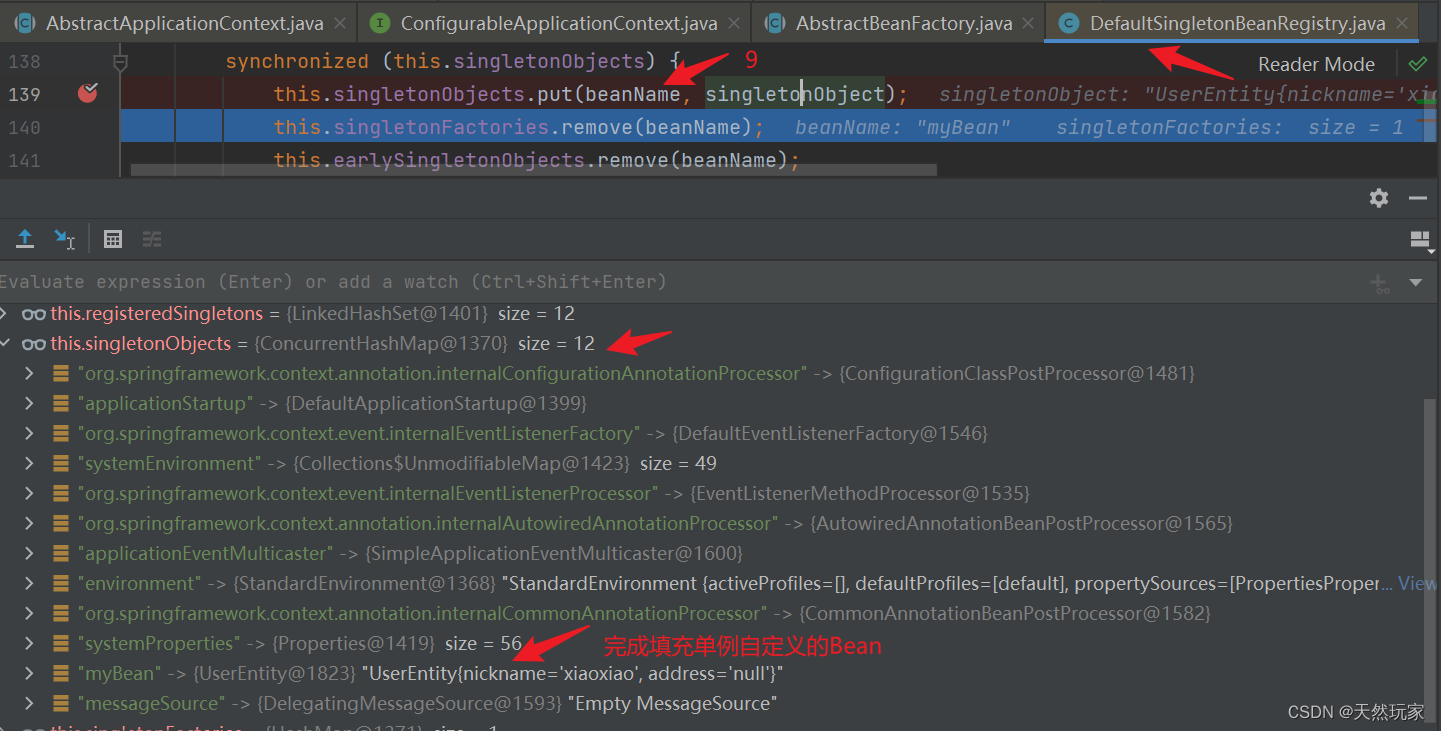The image size is (1441, 731).
Task: Click the field icon beside "systemProperties"
Action: point(61,643)
